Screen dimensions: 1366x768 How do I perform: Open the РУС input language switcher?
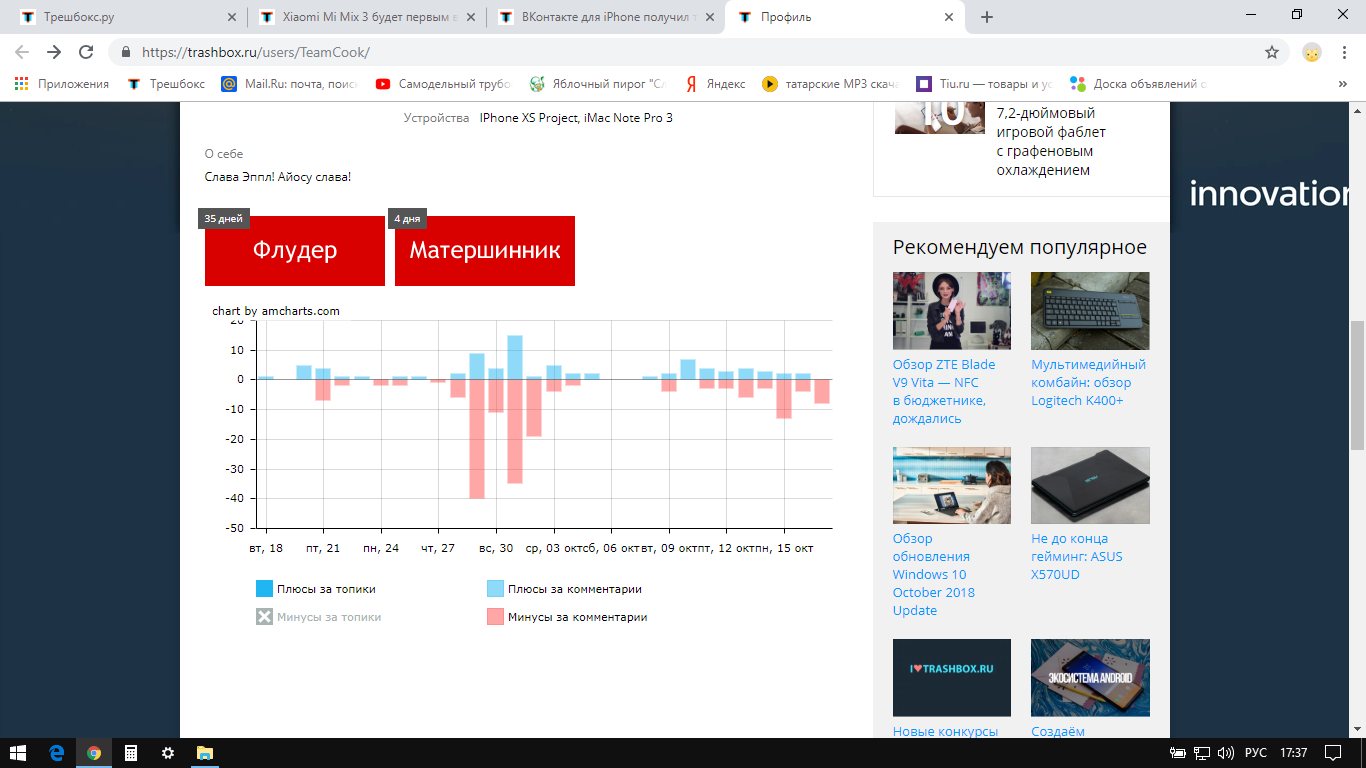pyautogui.click(x=1255, y=753)
